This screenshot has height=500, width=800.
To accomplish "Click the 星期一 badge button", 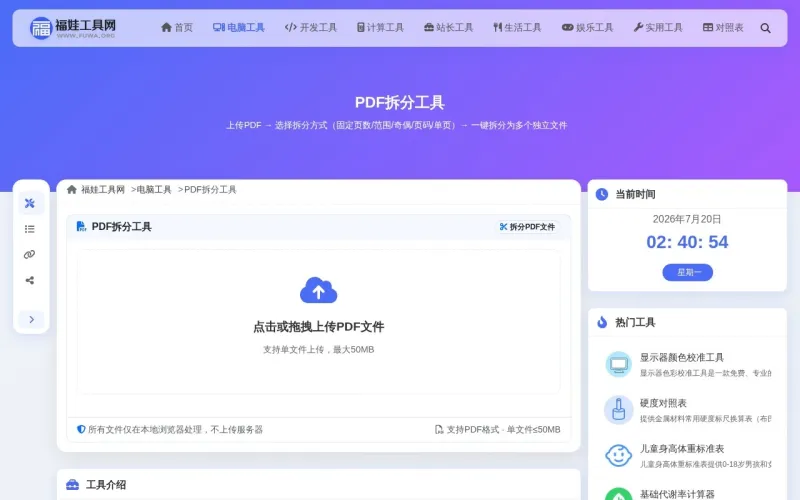I will click(687, 272).
